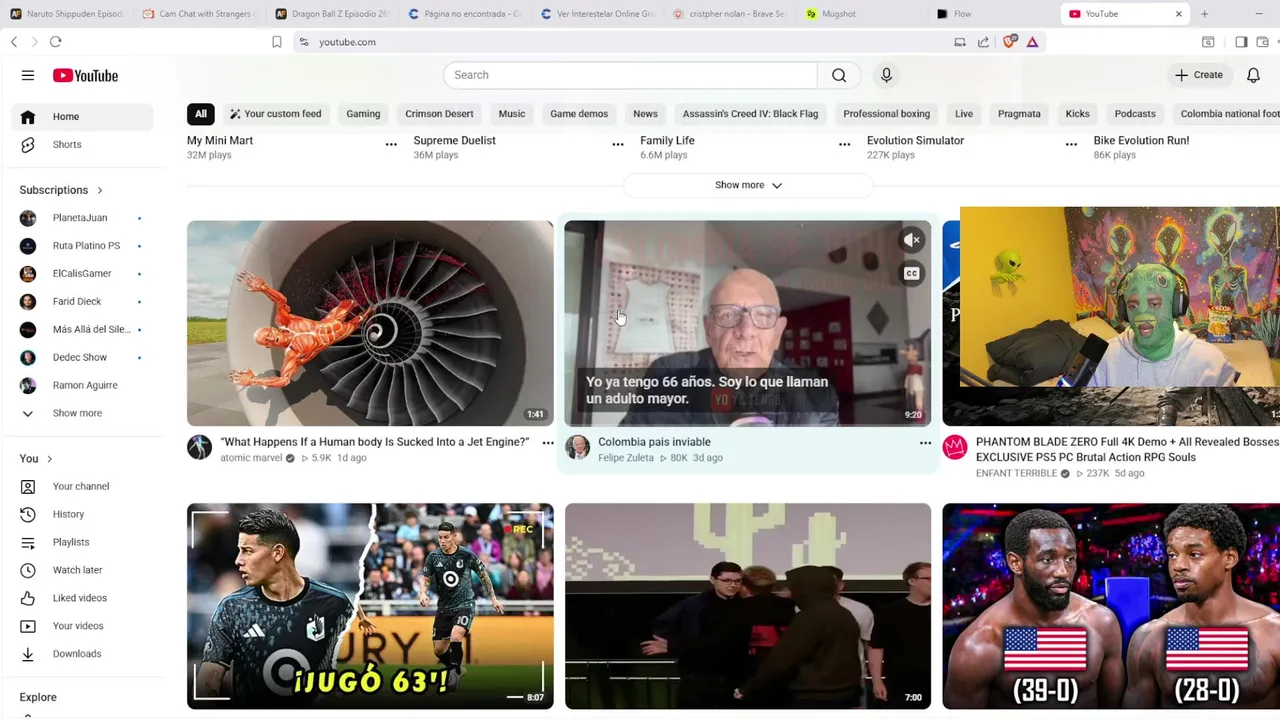Select the Music filter chip

click(512, 114)
